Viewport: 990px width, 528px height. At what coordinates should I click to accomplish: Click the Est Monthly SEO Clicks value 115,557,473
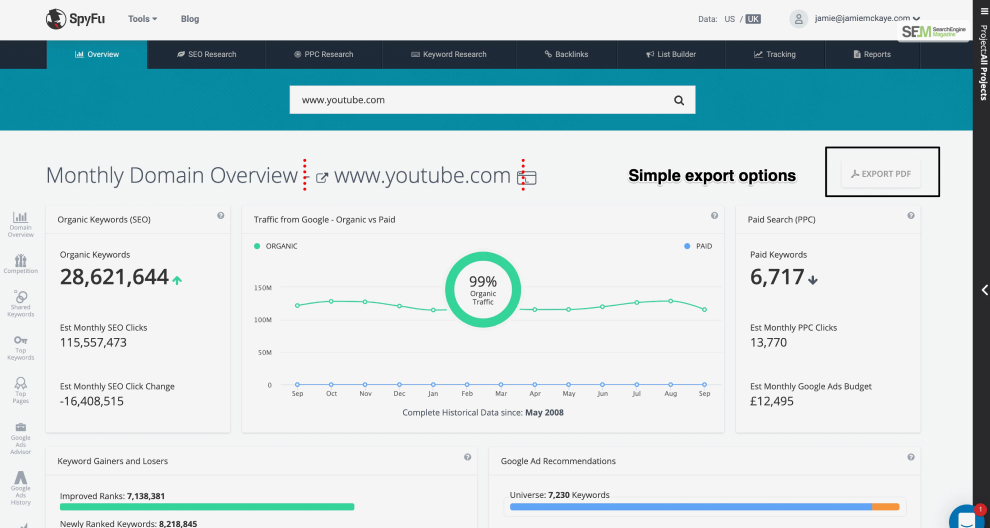(x=93, y=343)
